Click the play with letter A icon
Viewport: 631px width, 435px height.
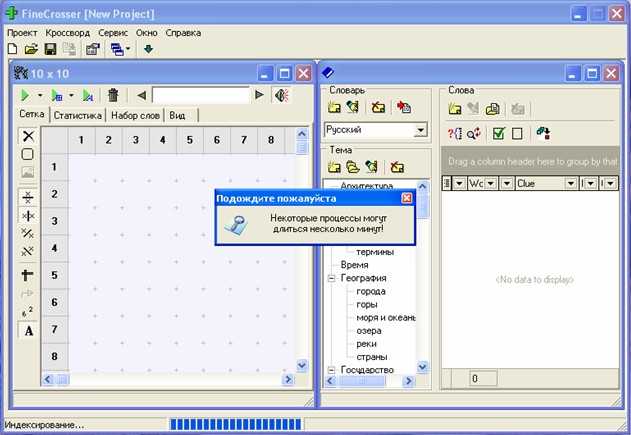tap(87, 95)
